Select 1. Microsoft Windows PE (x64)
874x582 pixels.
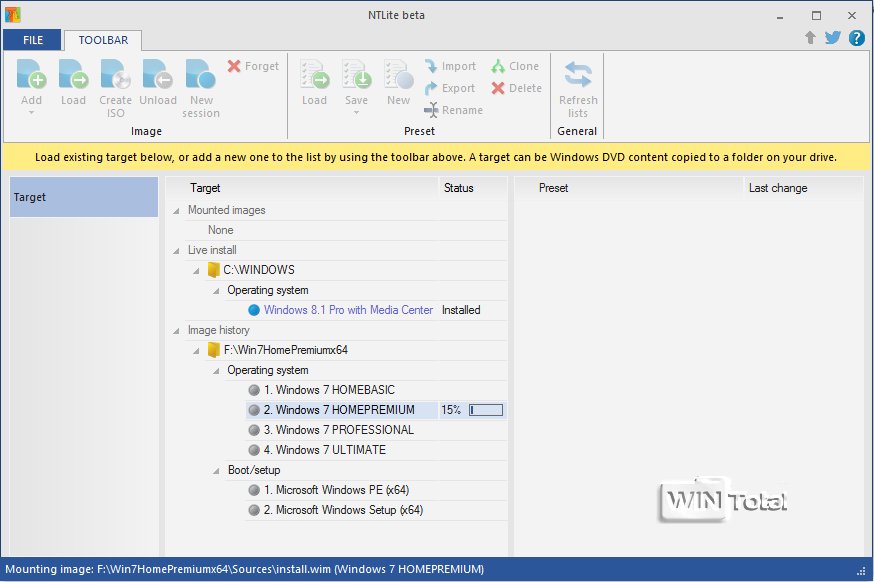click(337, 490)
